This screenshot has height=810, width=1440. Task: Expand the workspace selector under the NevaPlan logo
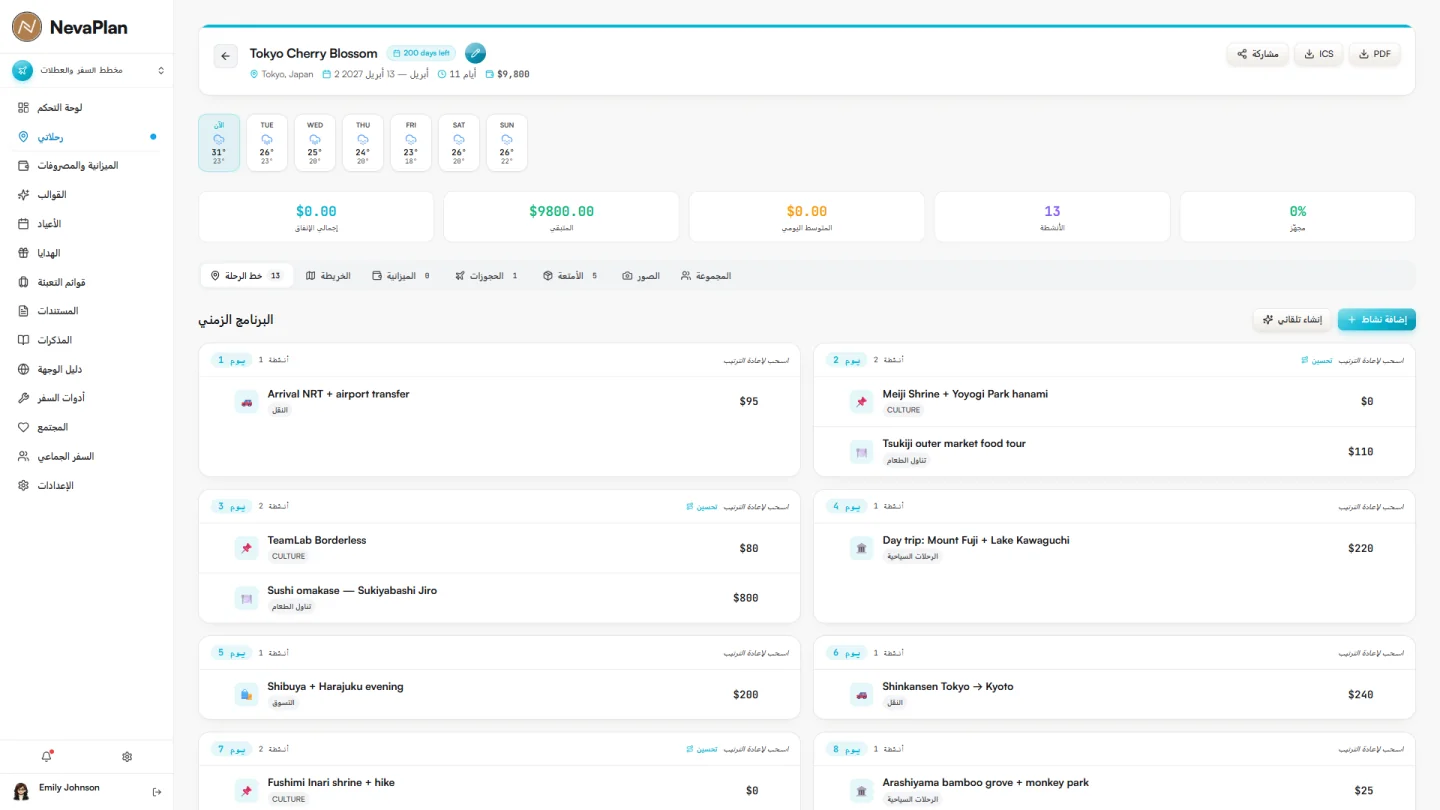click(x=87, y=70)
